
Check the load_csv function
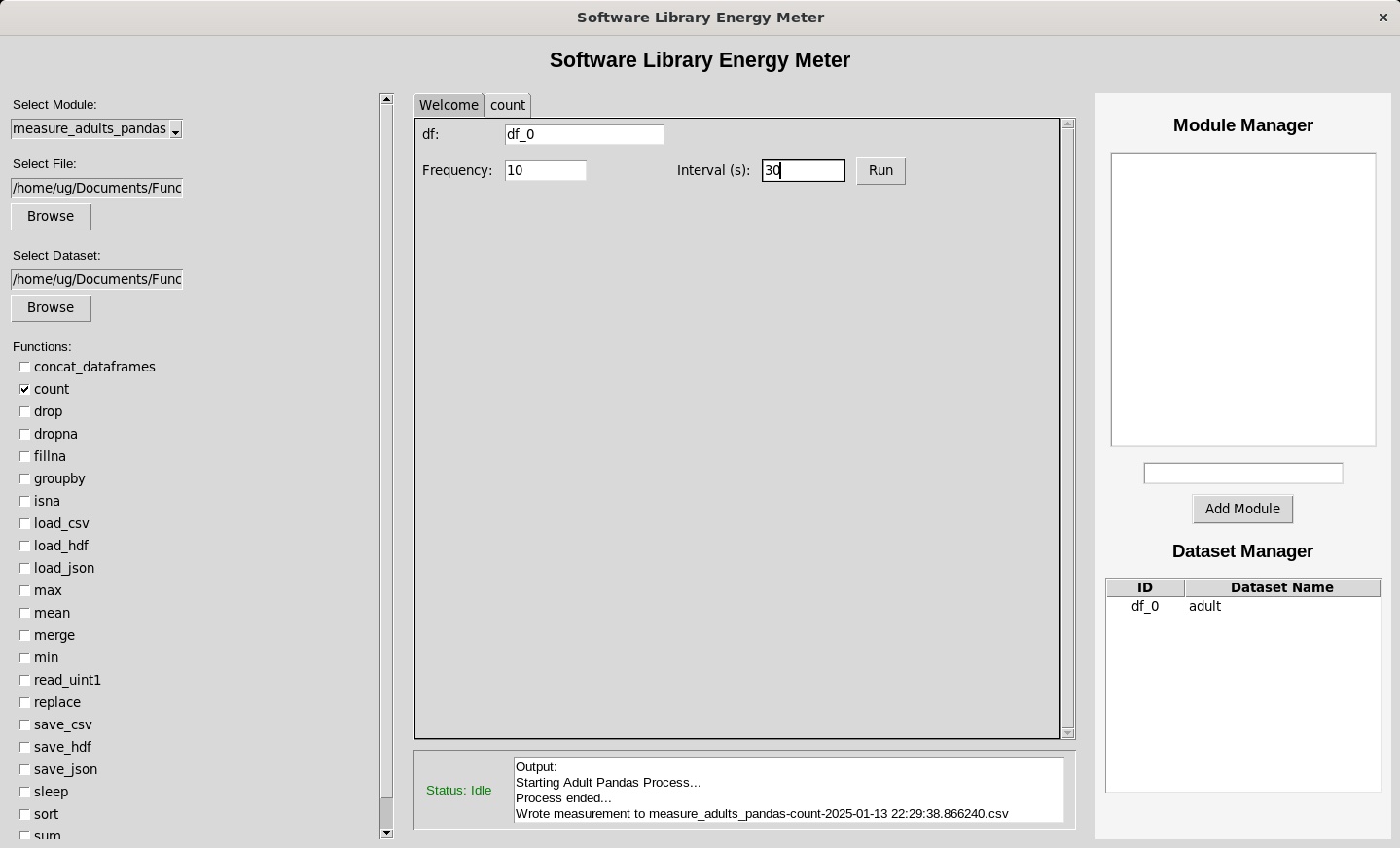tap(24, 523)
